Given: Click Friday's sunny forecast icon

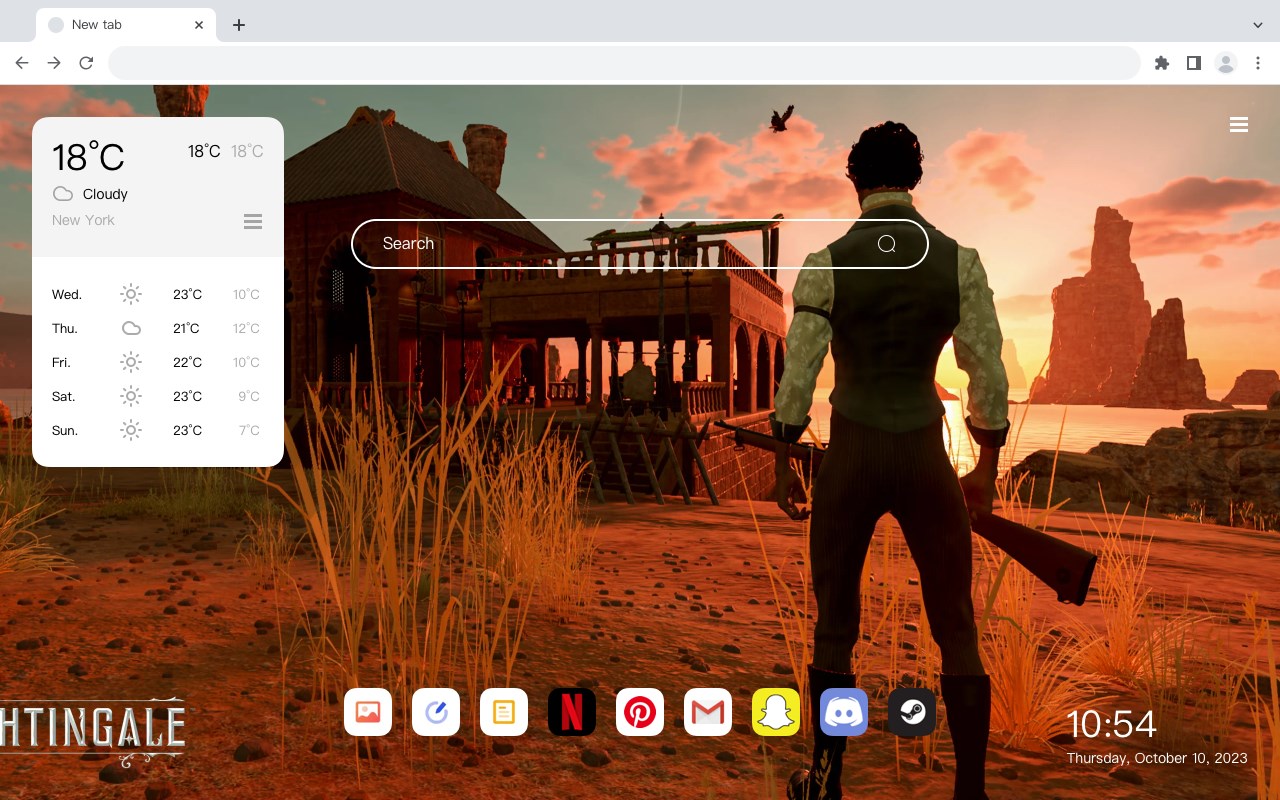Looking at the screenshot, I should pos(131,362).
